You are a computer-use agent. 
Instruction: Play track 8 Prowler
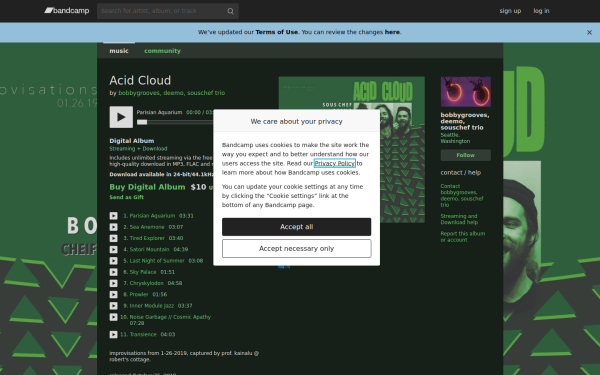(x=114, y=295)
